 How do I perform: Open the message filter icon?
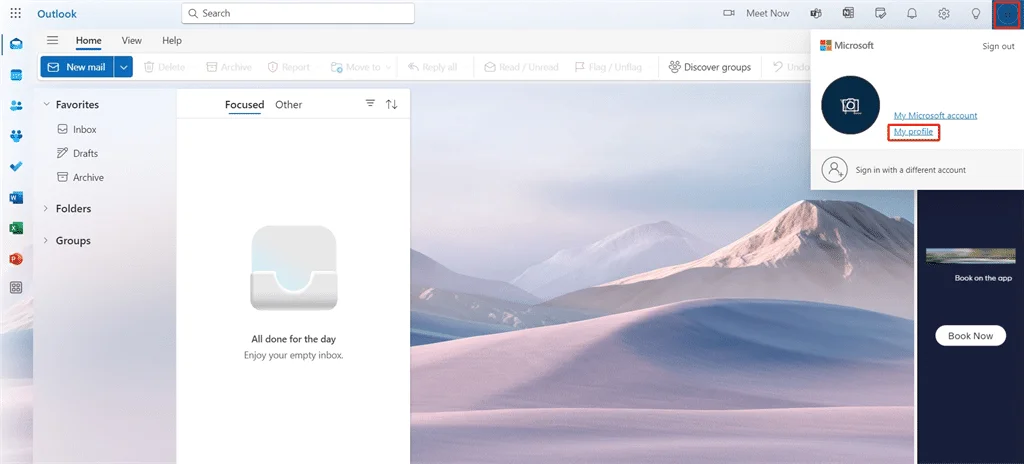(370, 103)
